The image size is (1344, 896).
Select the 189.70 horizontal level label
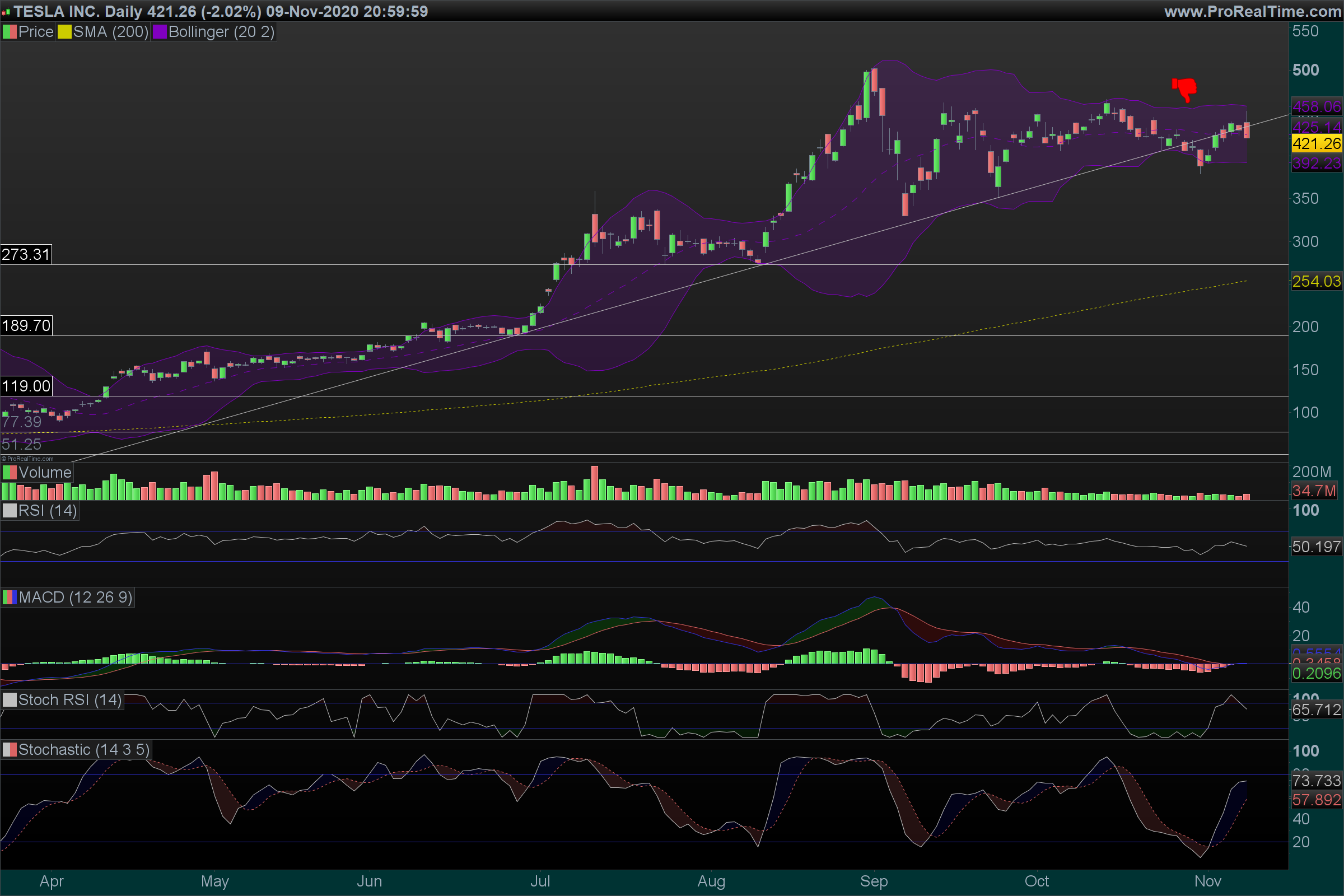[26, 326]
